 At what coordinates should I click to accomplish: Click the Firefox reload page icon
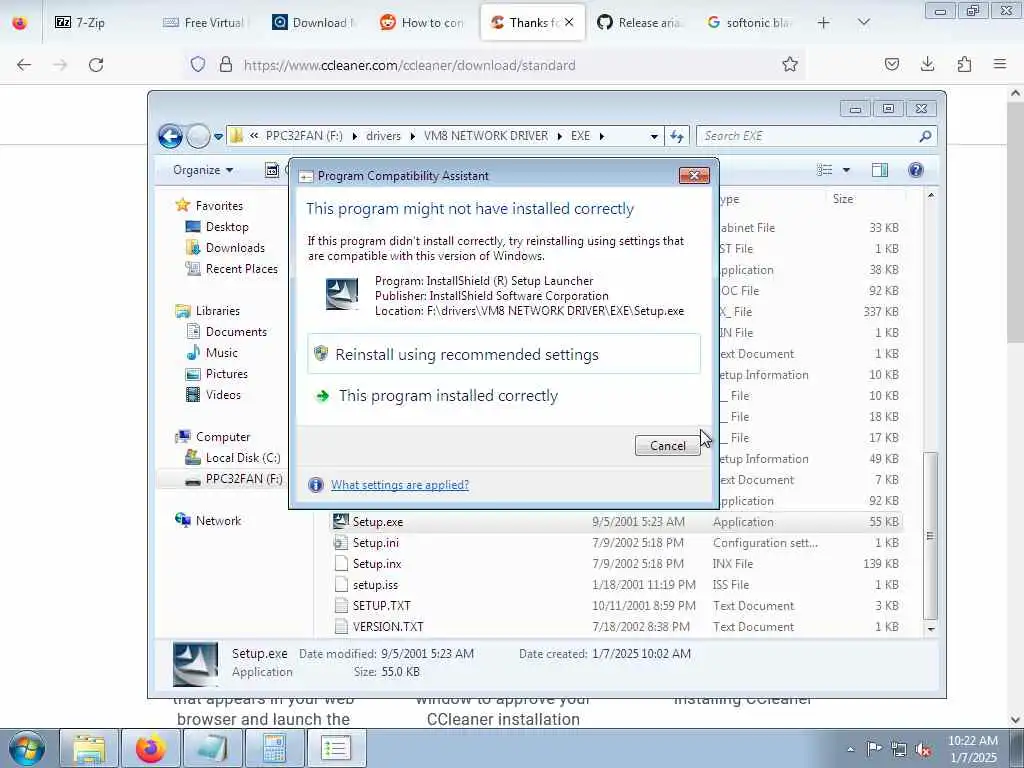(96, 65)
